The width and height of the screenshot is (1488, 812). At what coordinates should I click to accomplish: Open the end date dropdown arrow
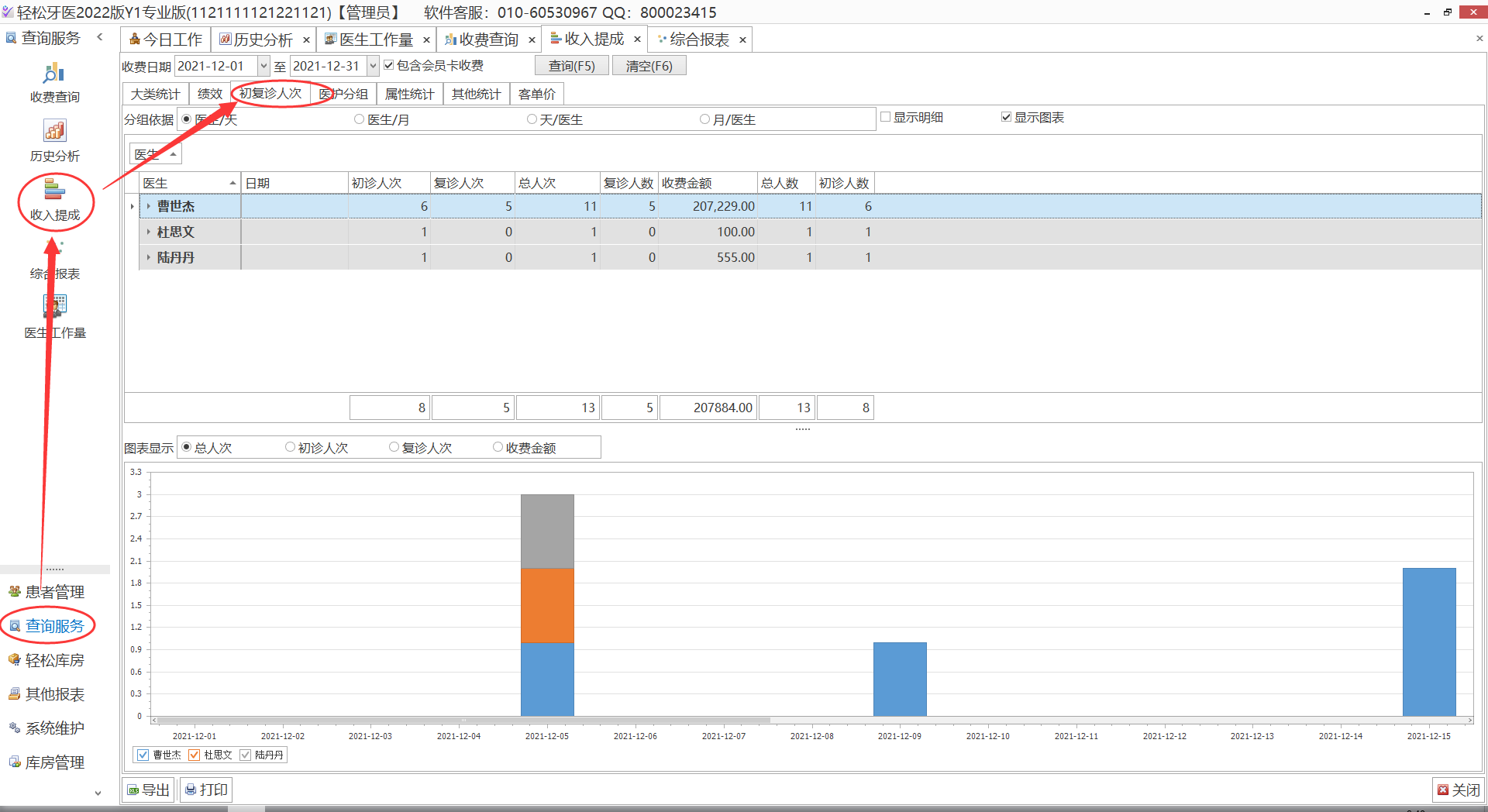[373, 66]
